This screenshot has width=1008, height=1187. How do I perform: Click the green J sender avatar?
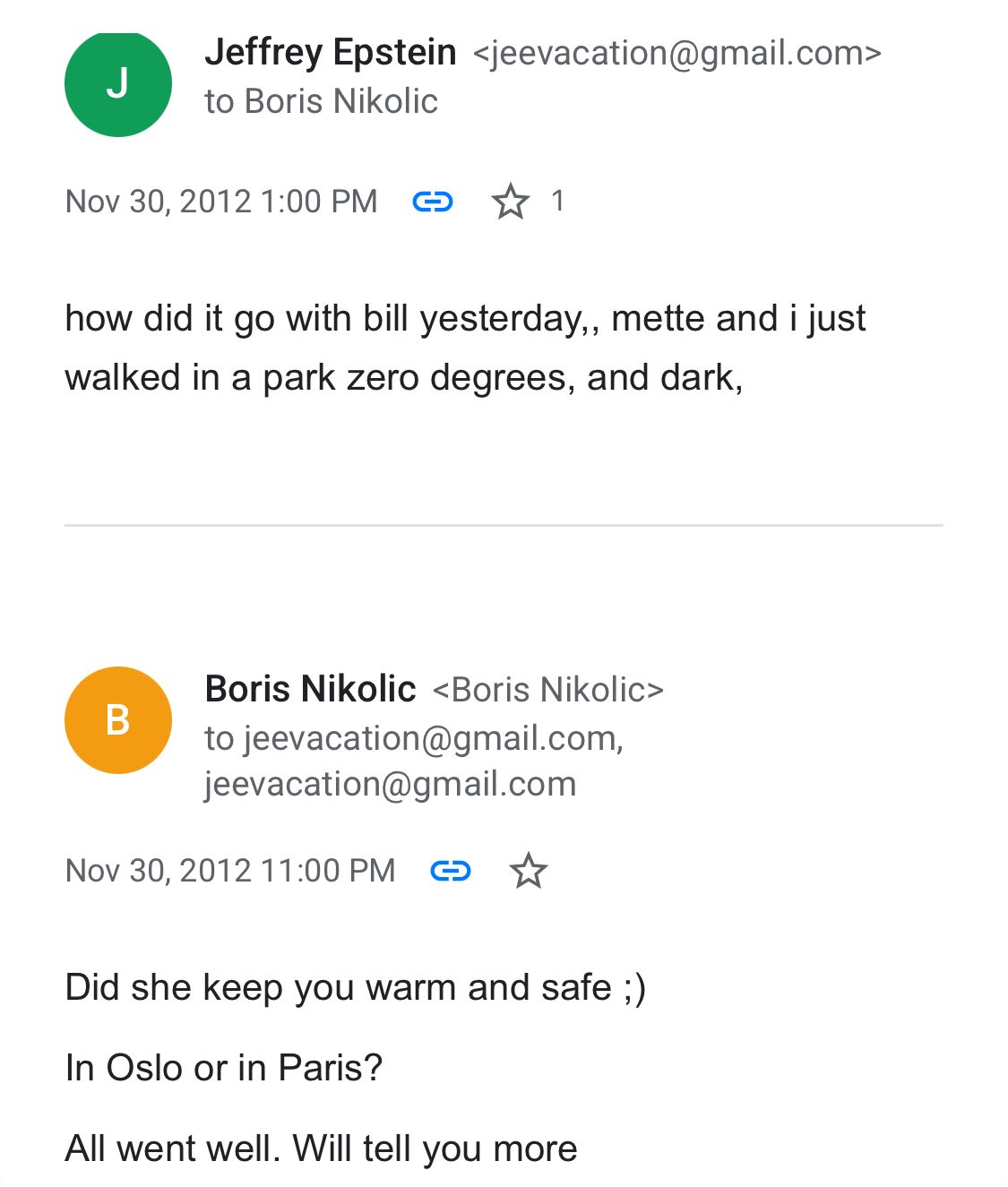117,83
